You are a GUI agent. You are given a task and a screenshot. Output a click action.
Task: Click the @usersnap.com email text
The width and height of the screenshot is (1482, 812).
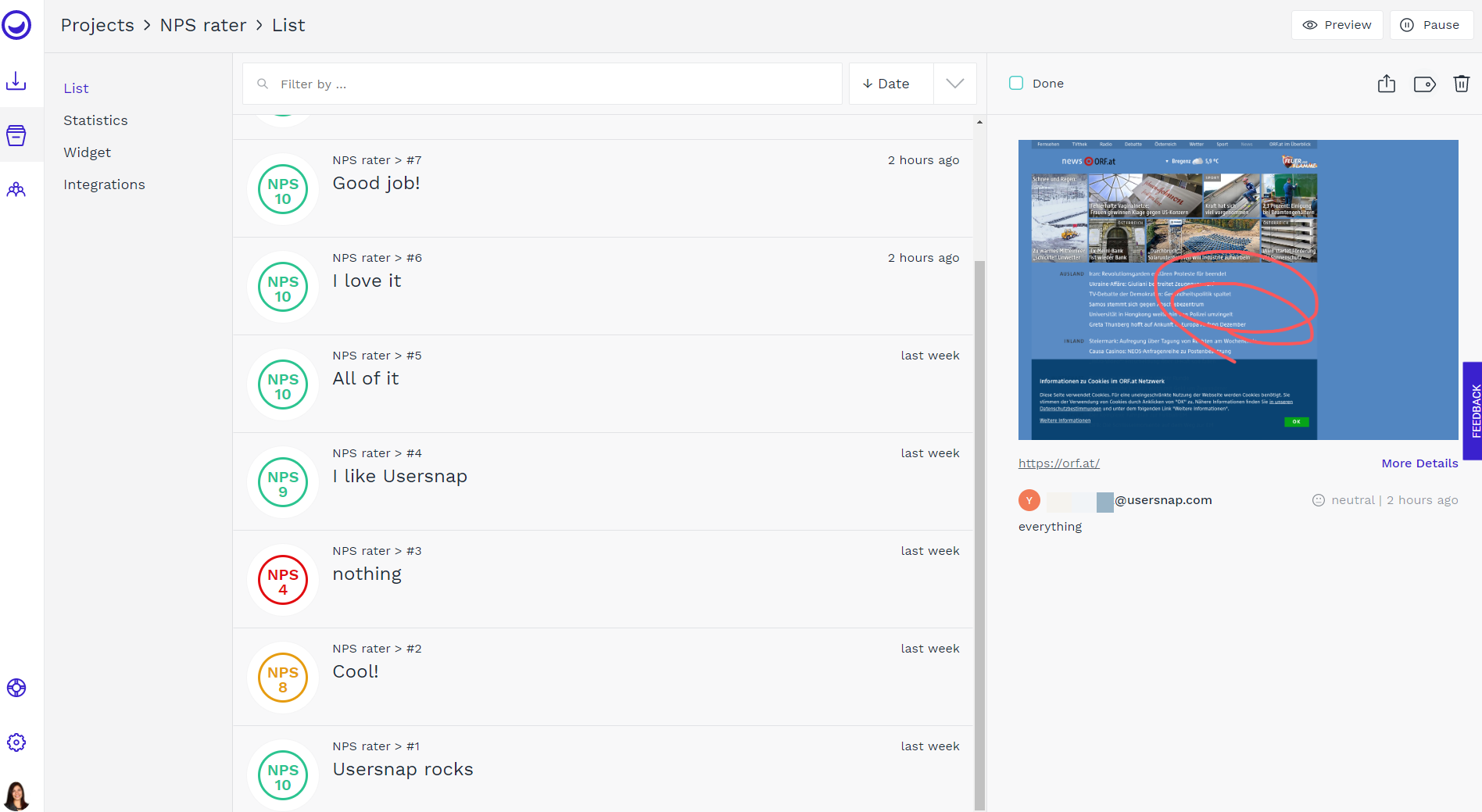coord(1163,500)
